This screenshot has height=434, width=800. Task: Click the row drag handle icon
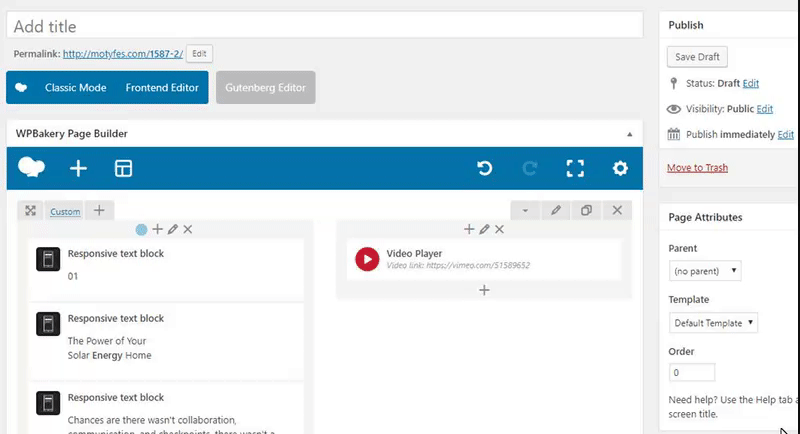tap(31, 211)
